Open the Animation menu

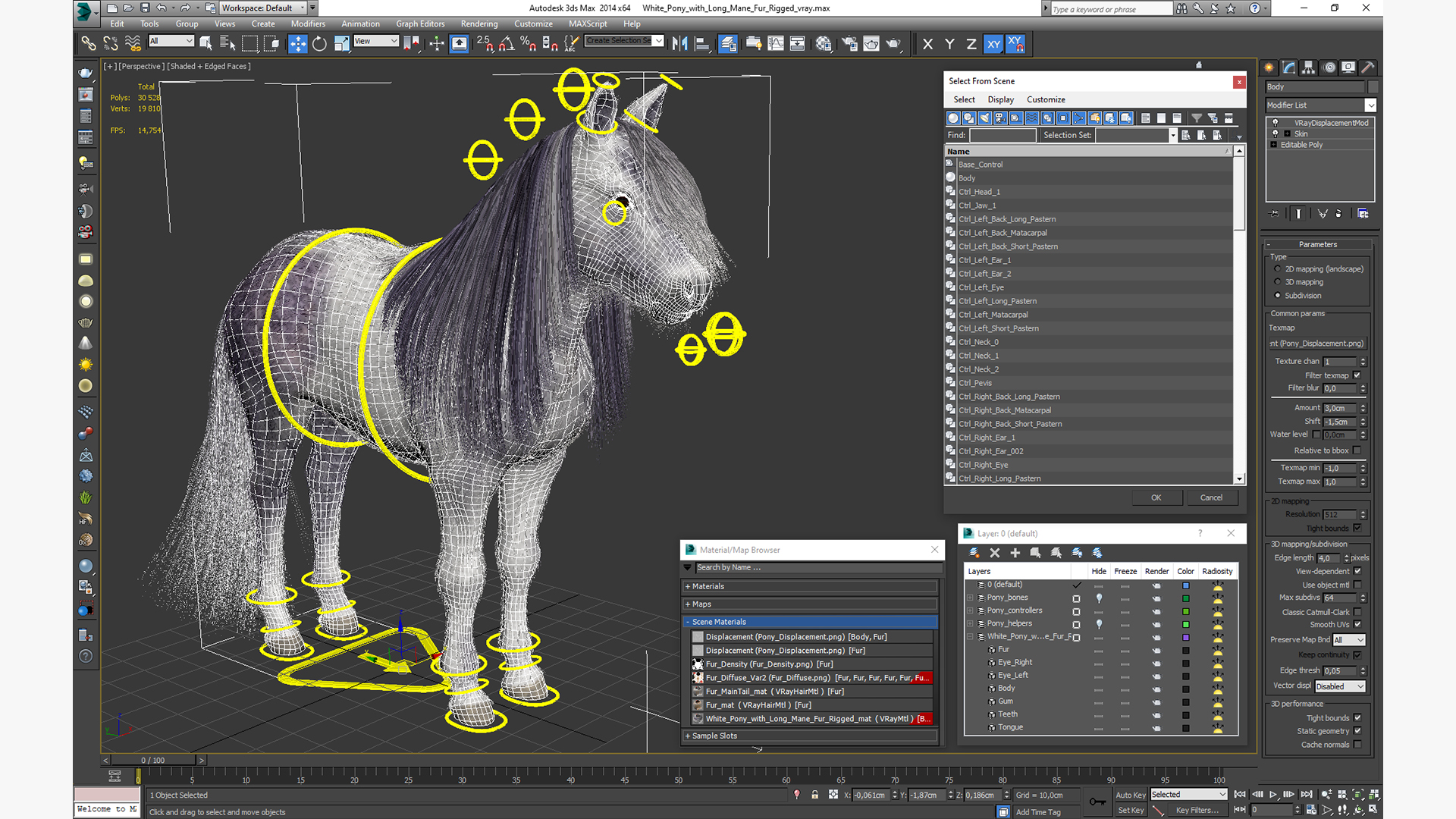pyautogui.click(x=360, y=24)
